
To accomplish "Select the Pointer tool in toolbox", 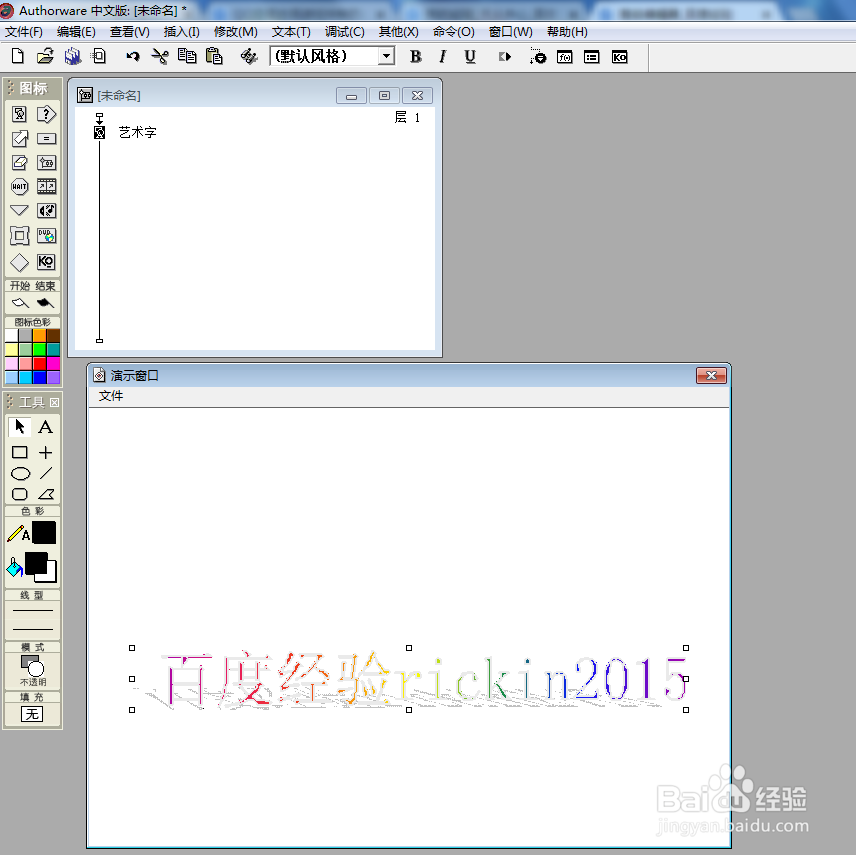I will (x=20, y=426).
